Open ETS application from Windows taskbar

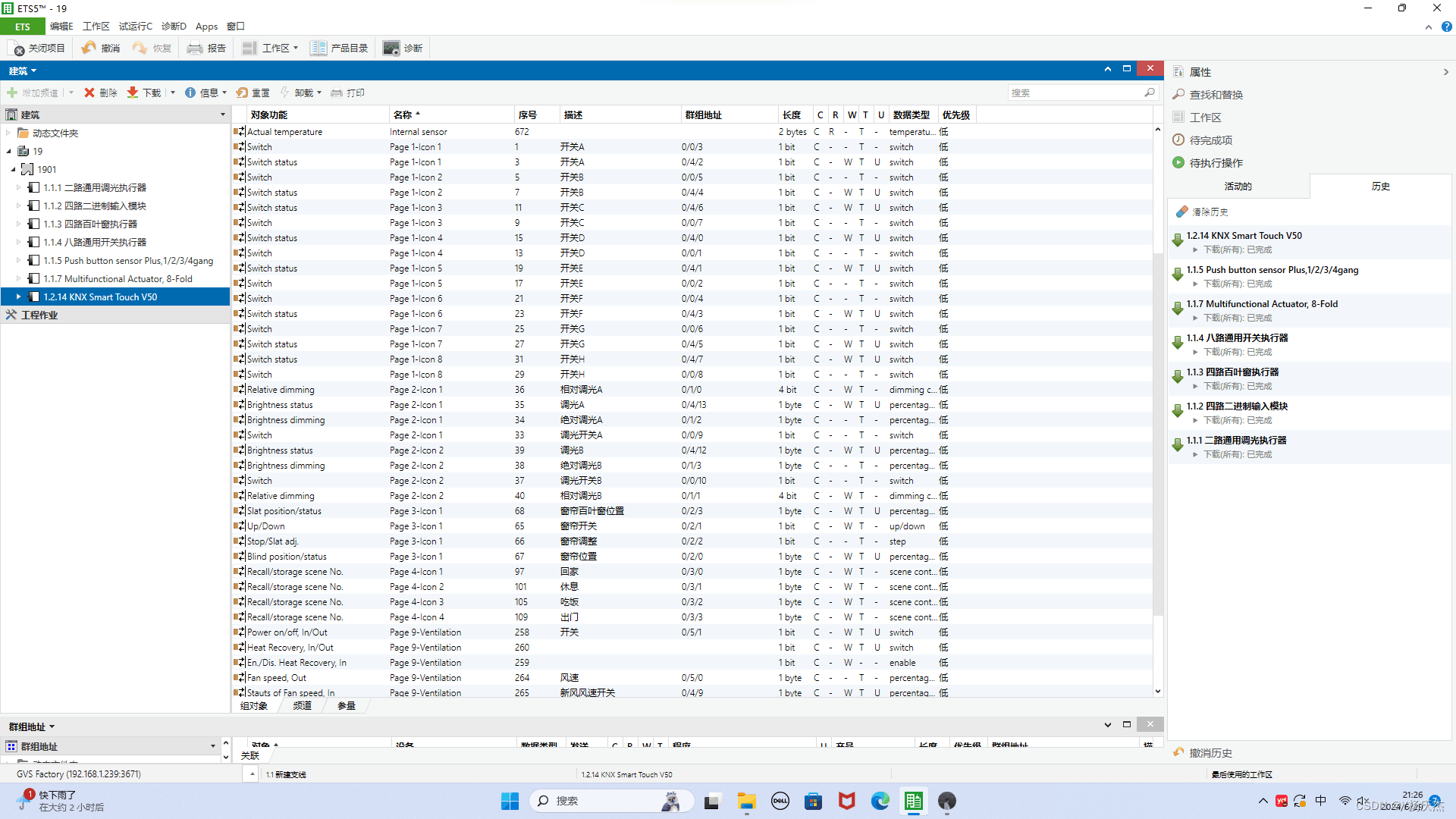[913, 801]
